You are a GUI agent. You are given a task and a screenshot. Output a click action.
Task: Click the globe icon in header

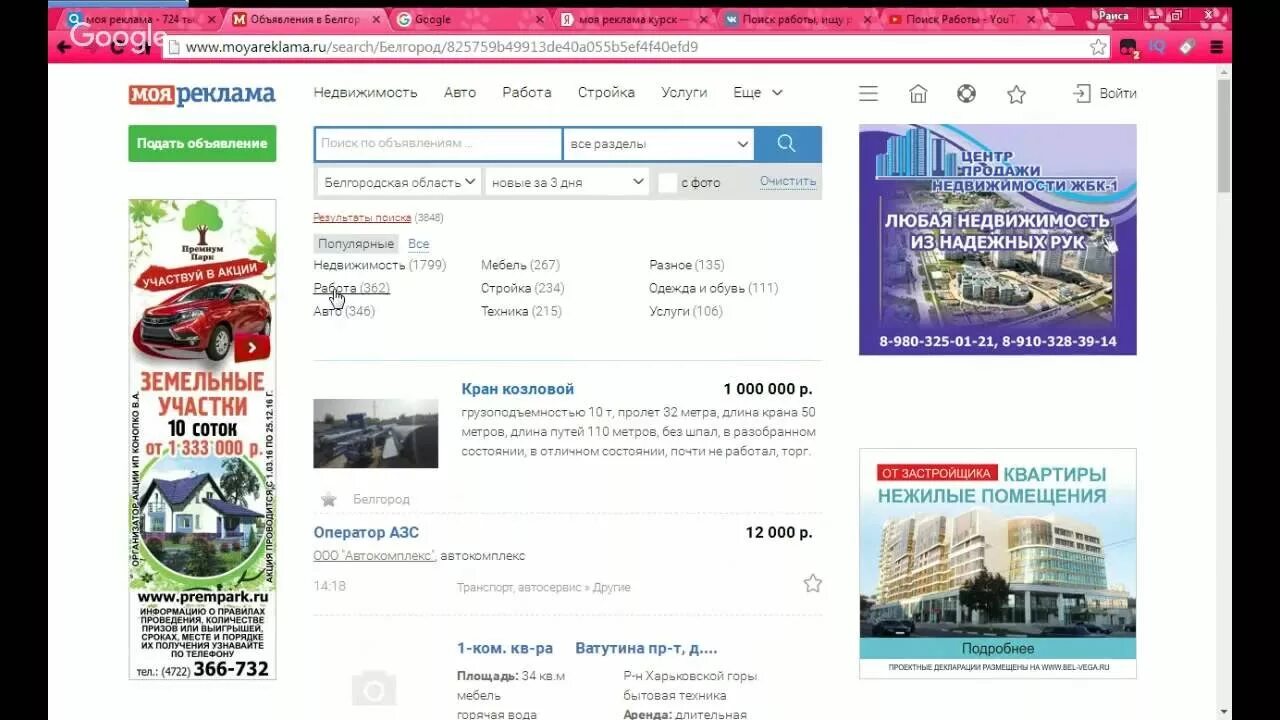tap(966, 93)
